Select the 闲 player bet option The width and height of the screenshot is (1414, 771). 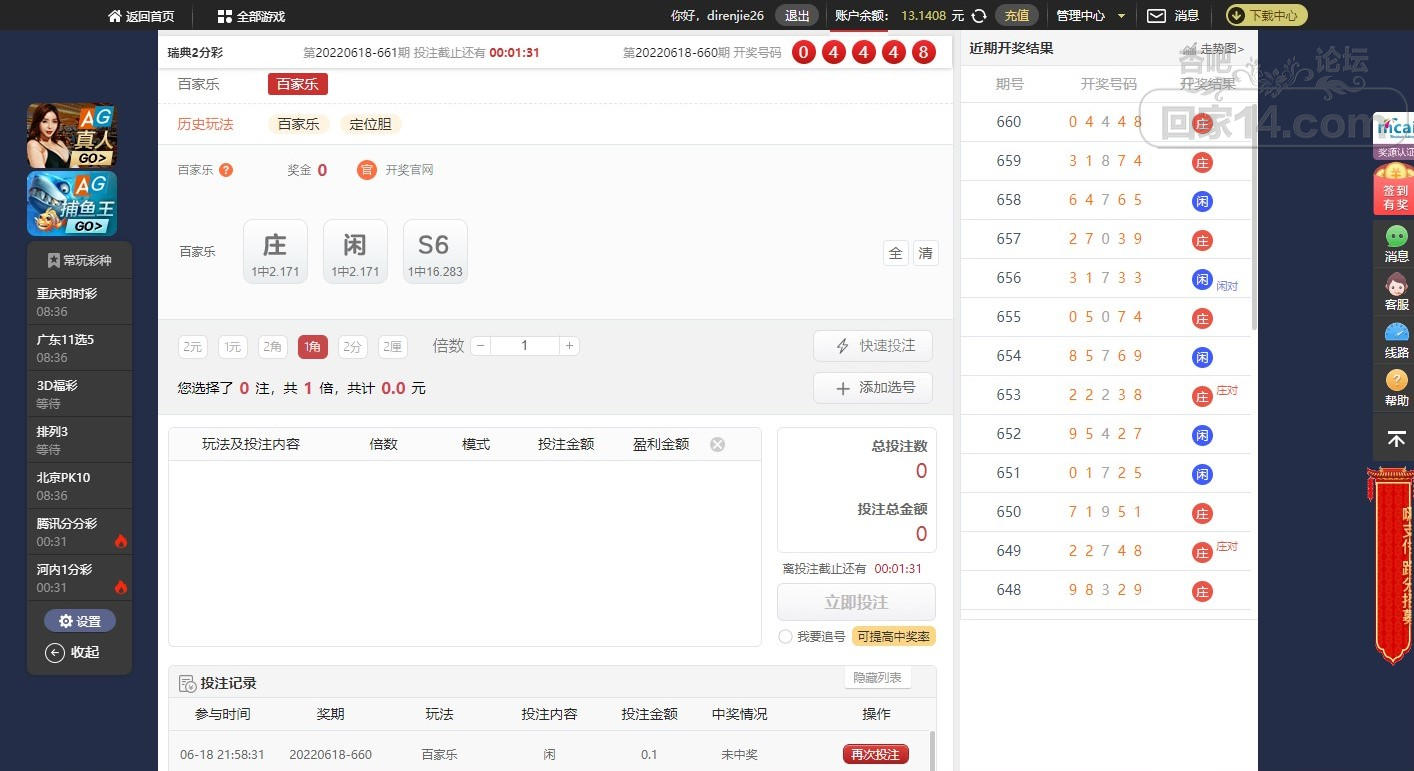click(x=355, y=251)
